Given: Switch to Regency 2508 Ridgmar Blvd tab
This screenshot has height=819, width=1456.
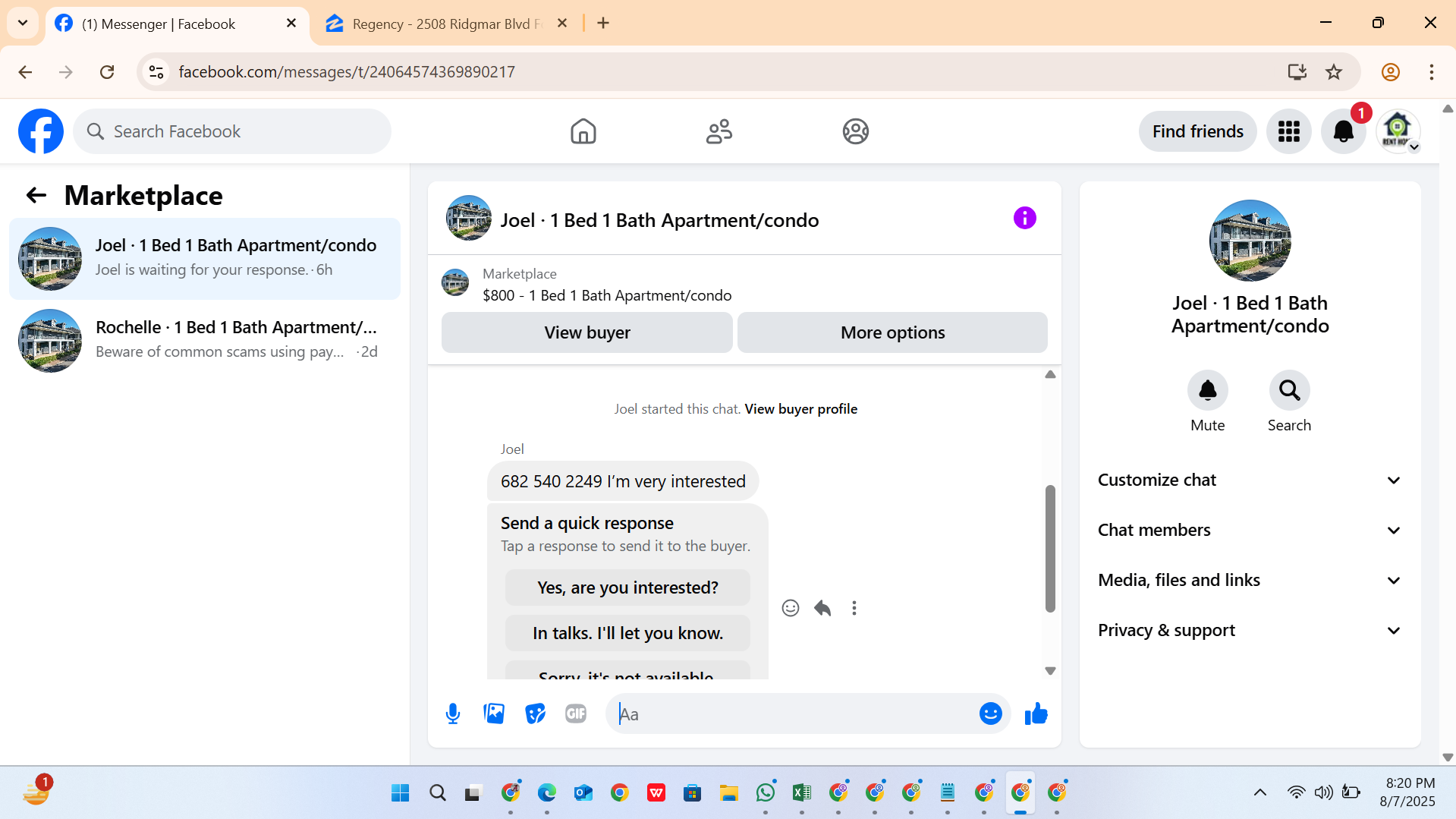Looking at the screenshot, I should click(447, 24).
